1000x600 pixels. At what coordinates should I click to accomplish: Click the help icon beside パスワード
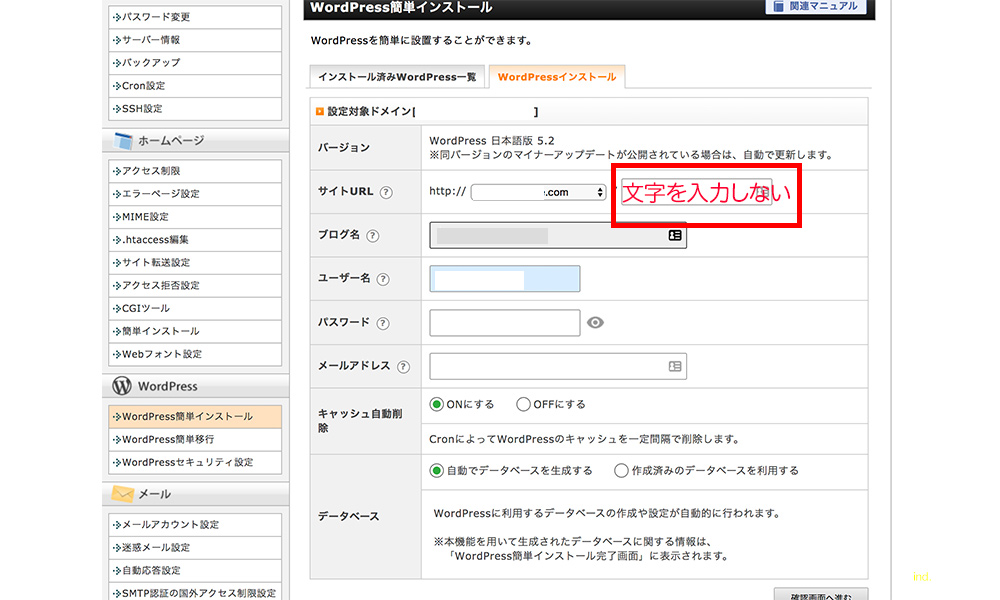[383, 323]
